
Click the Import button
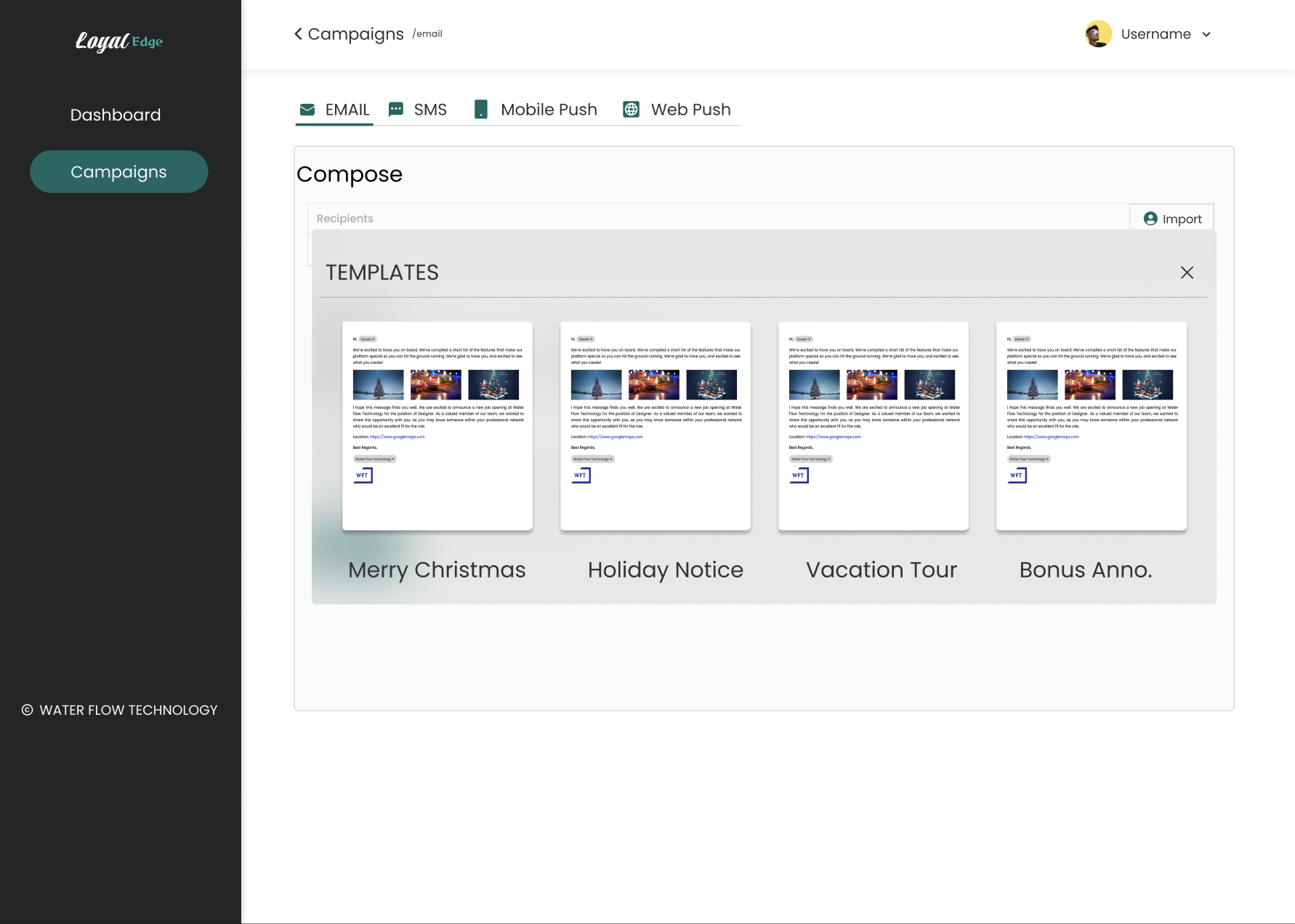(x=1172, y=219)
